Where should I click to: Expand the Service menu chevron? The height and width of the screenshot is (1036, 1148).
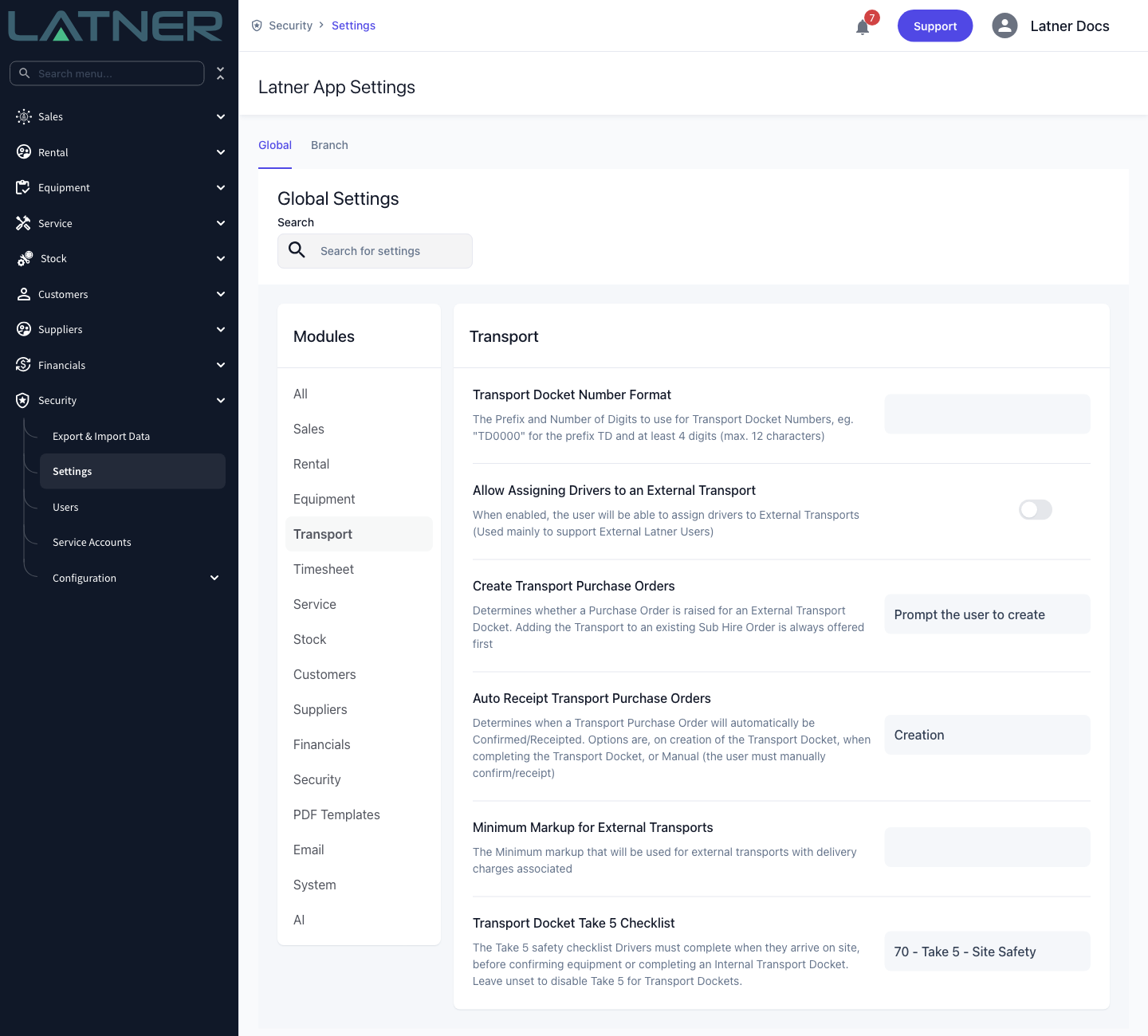click(221, 223)
